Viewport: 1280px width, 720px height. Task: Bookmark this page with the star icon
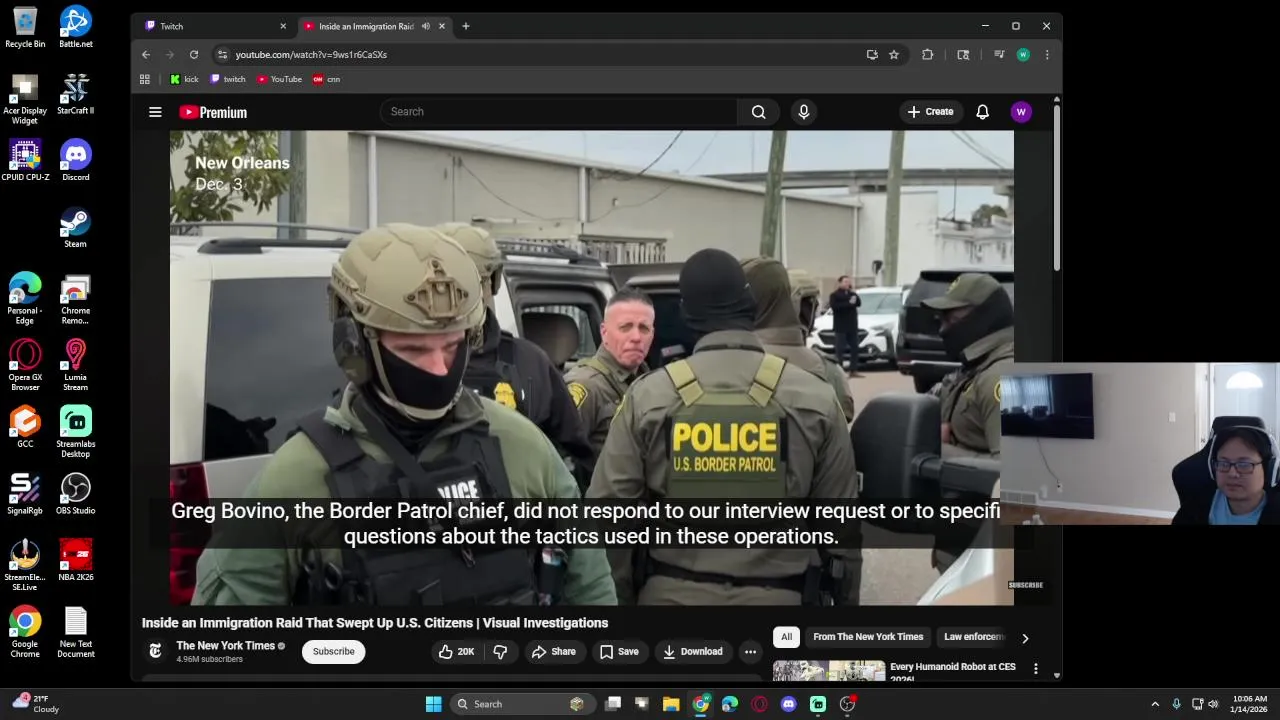click(x=894, y=55)
